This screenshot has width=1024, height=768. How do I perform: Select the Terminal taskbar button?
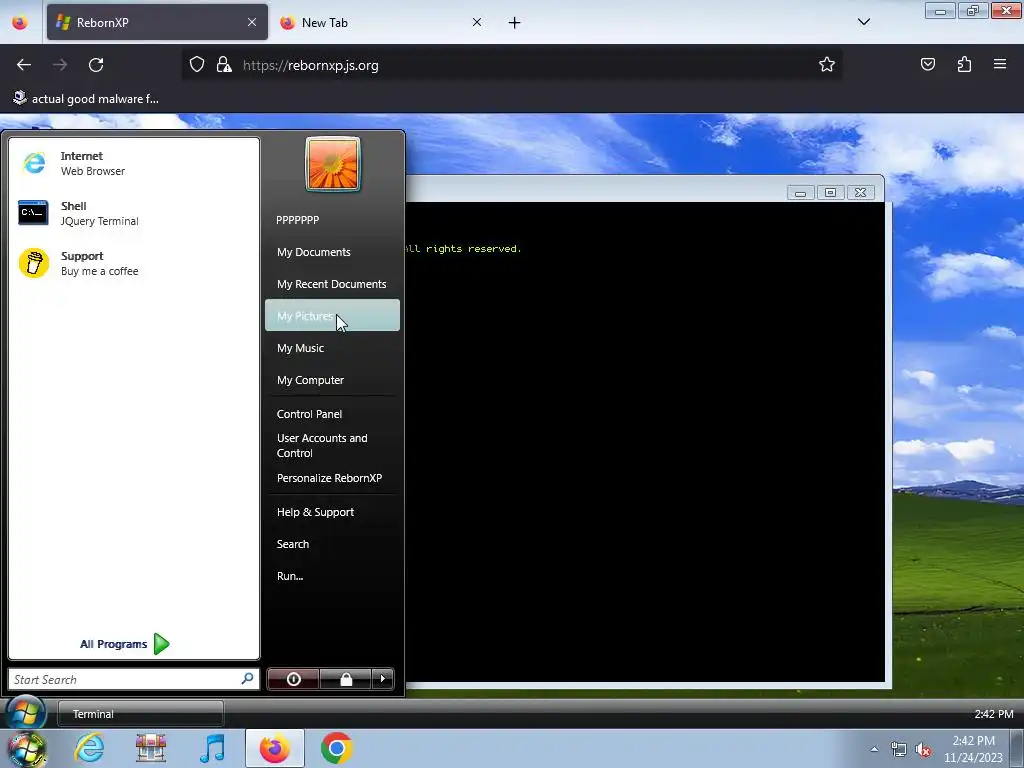pos(140,714)
